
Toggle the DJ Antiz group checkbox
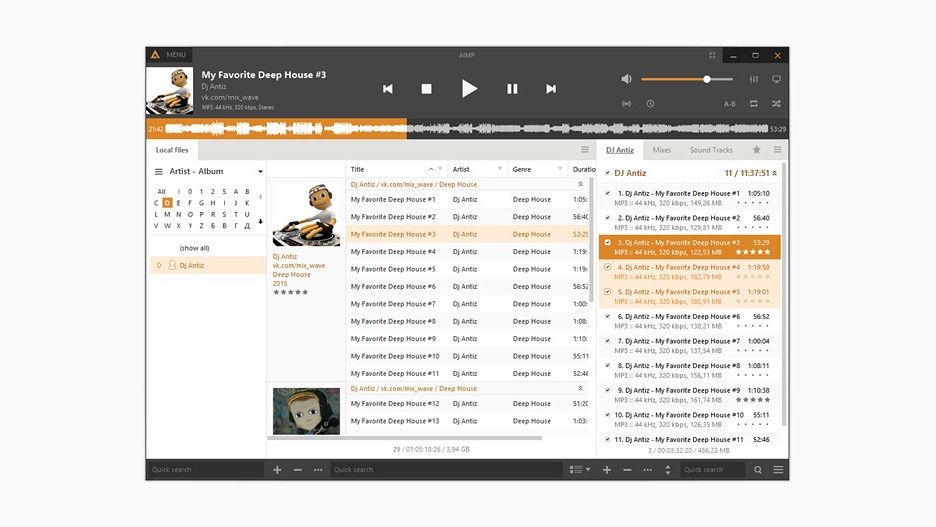point(607,173)
